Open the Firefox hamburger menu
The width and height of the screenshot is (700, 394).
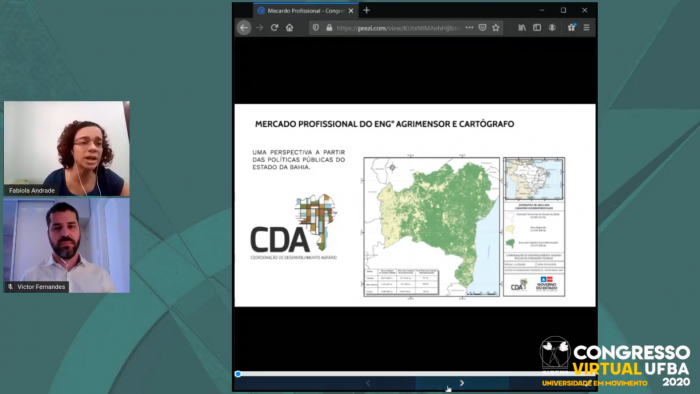click(587, 28)
